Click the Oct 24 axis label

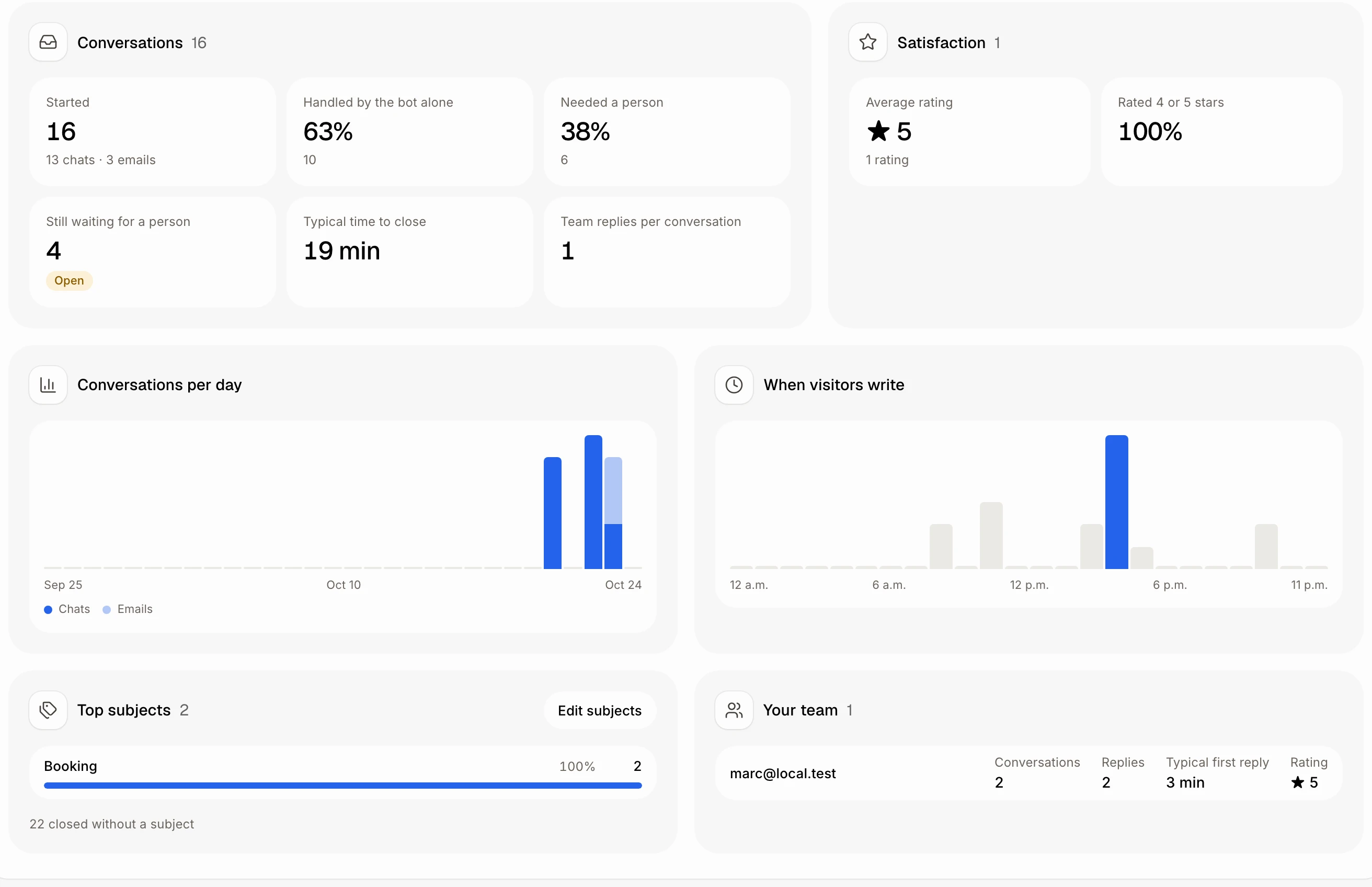coord(623,585)
